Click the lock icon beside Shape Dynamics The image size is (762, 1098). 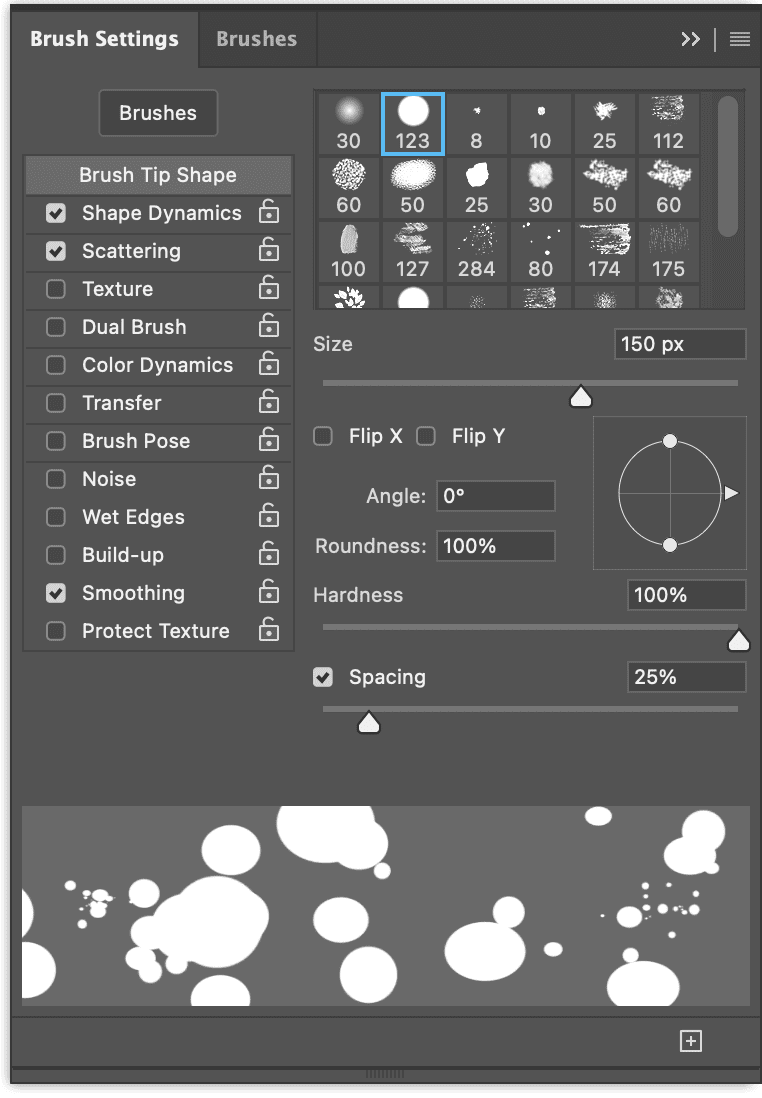pyautogui.click(x=268, y=212)
